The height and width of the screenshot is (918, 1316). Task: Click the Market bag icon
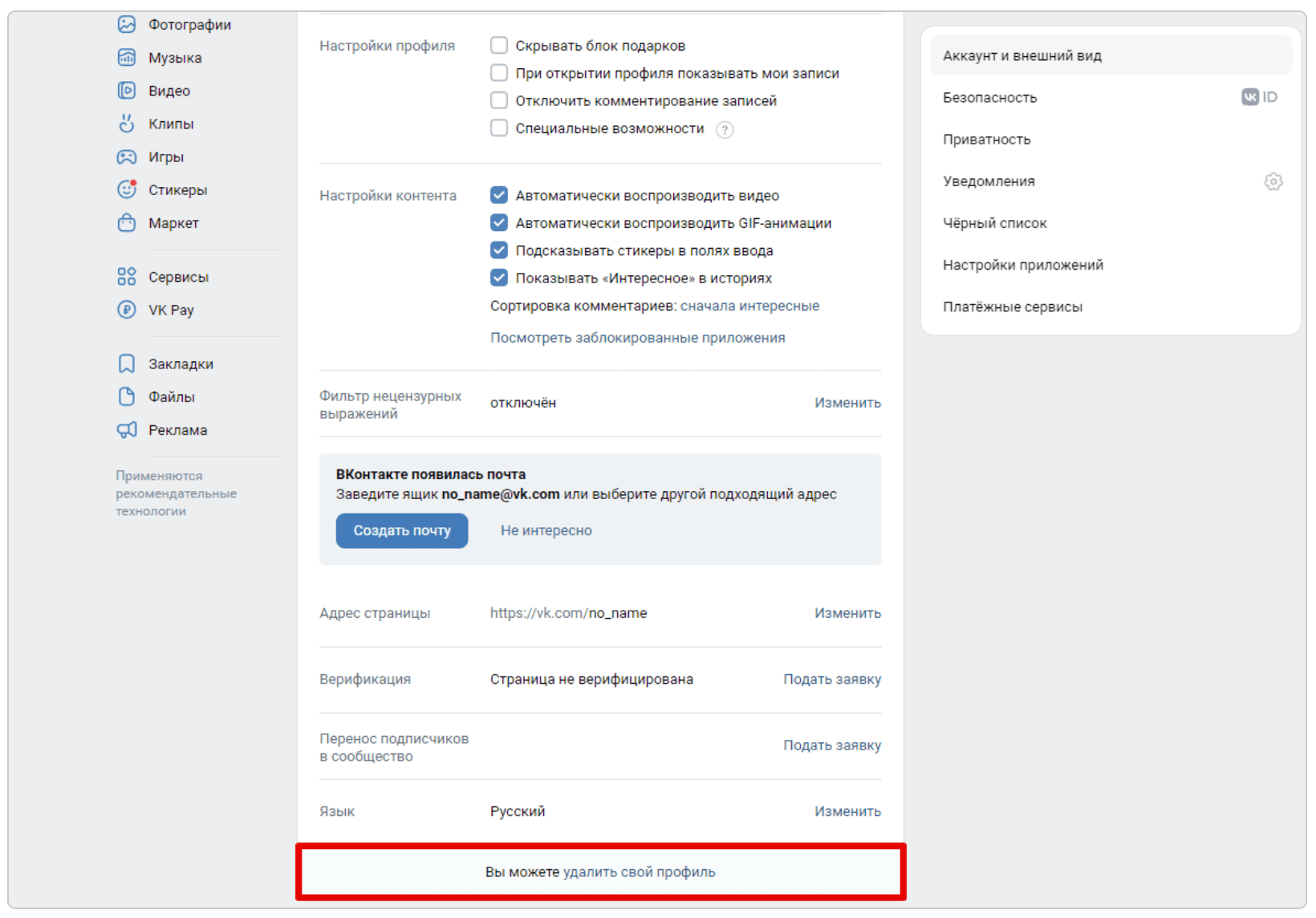(x=127, y=222)
